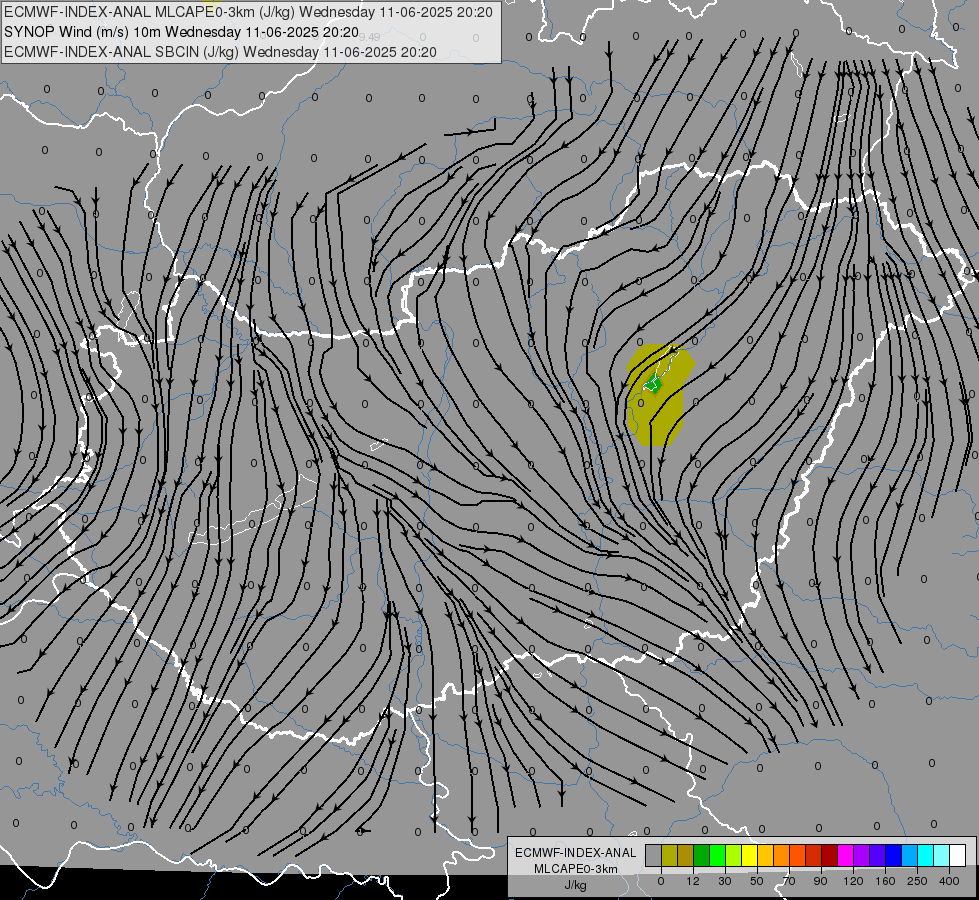
Task: Click the legend value 160
Action: point(885,881)
